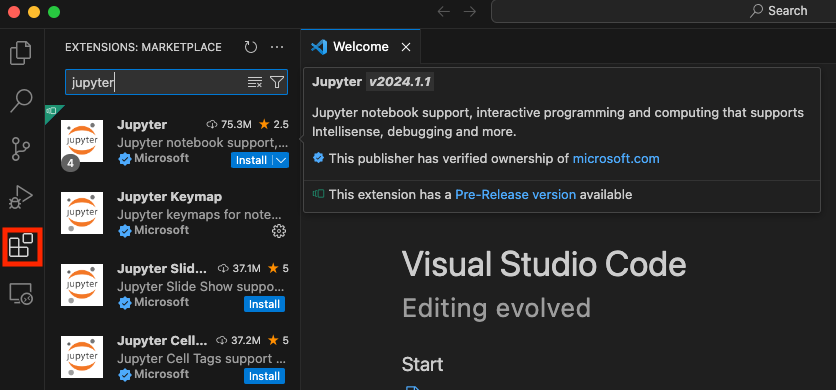The width and height of the screenshot is (836, 390).
Task: Go back using the left arrow
Action: click(444, 12)
